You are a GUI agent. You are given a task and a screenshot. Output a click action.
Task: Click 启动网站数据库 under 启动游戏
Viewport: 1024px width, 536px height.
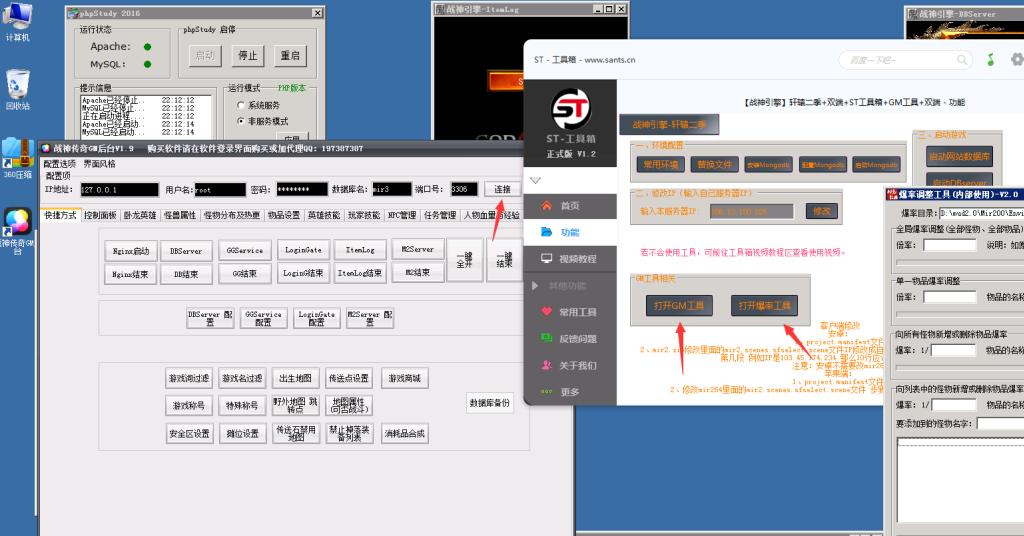click(x=959, y=157)
